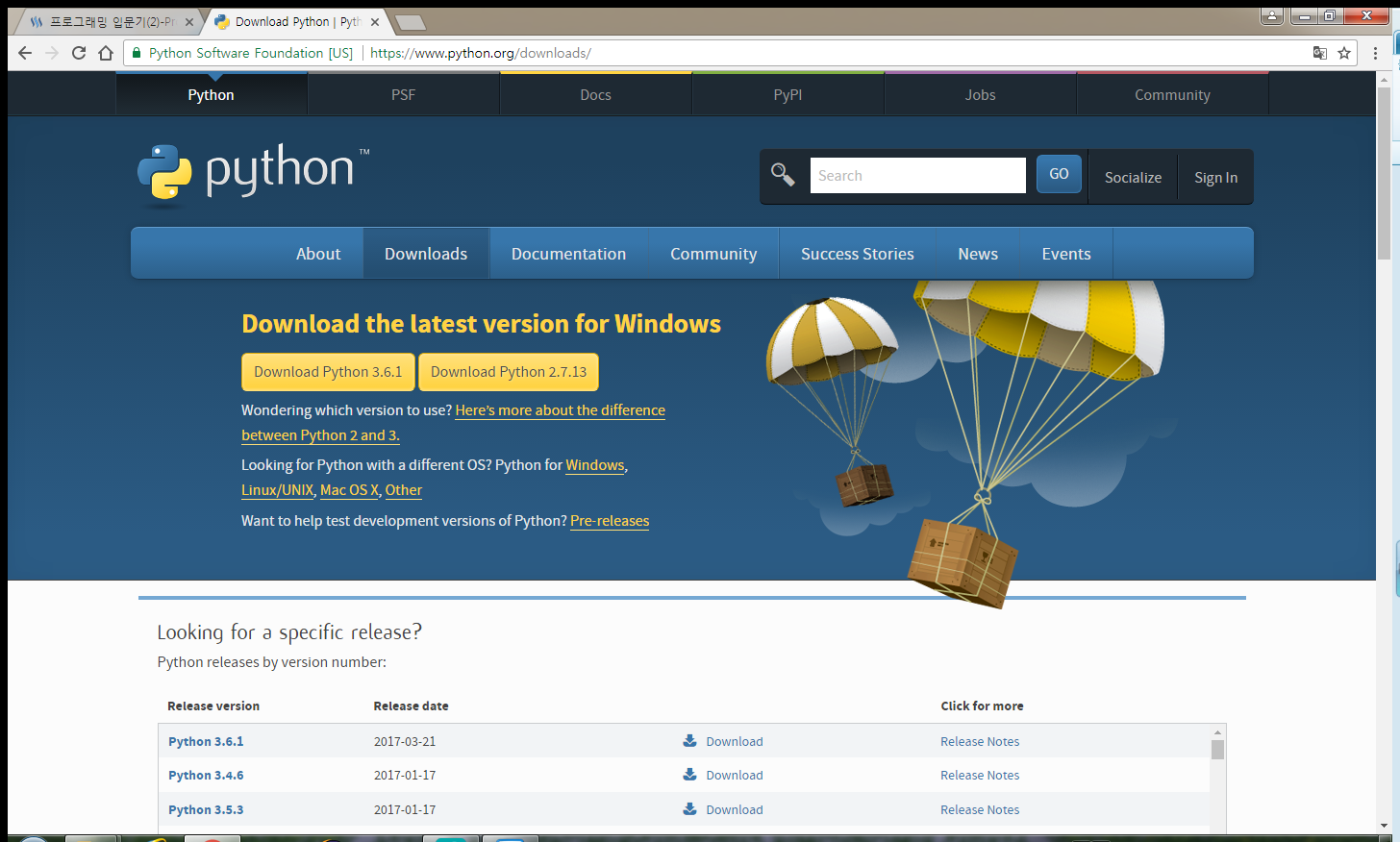Open the About menu item

(318, 254)
